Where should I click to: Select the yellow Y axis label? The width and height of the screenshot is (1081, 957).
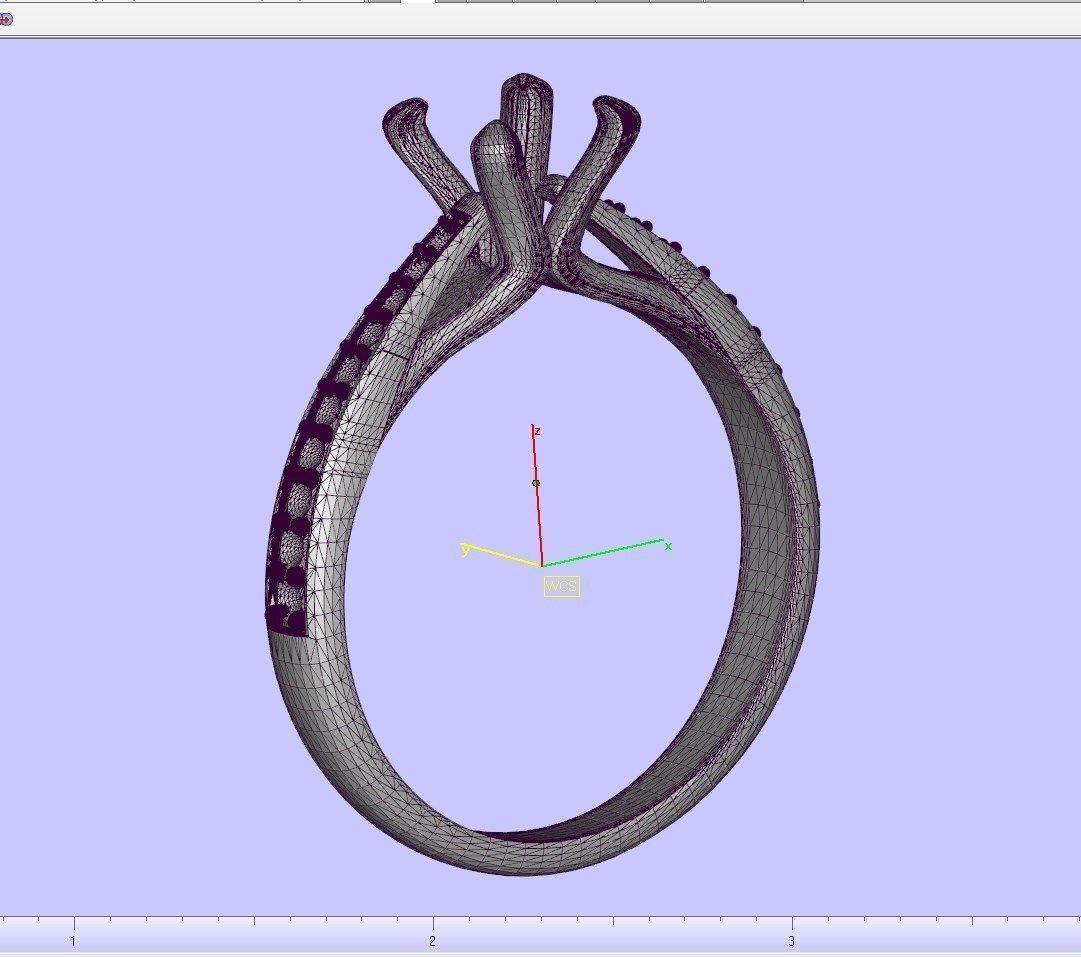click(466, 550)
